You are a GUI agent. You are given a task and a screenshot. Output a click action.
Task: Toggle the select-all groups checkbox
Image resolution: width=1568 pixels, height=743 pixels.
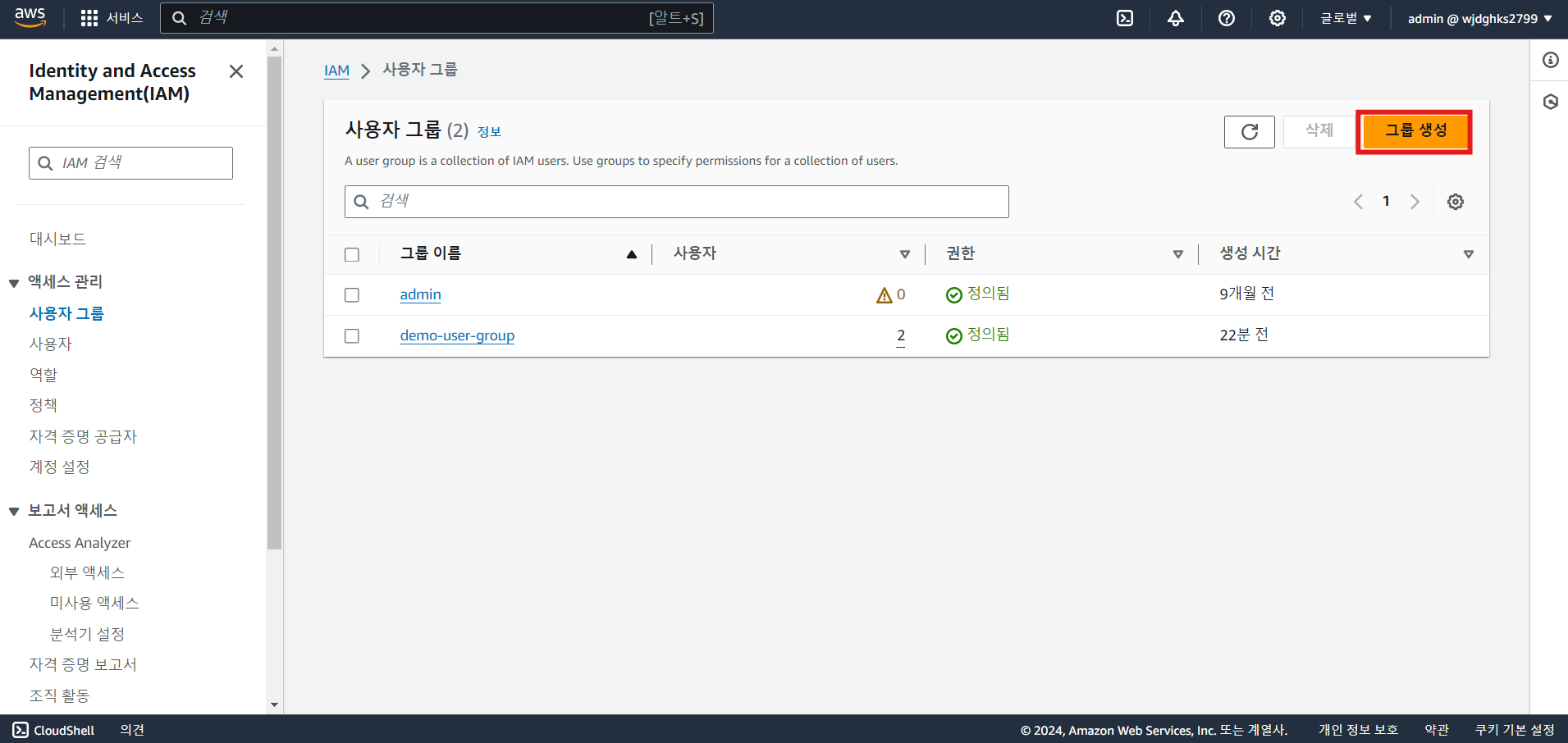pos(352,255)
